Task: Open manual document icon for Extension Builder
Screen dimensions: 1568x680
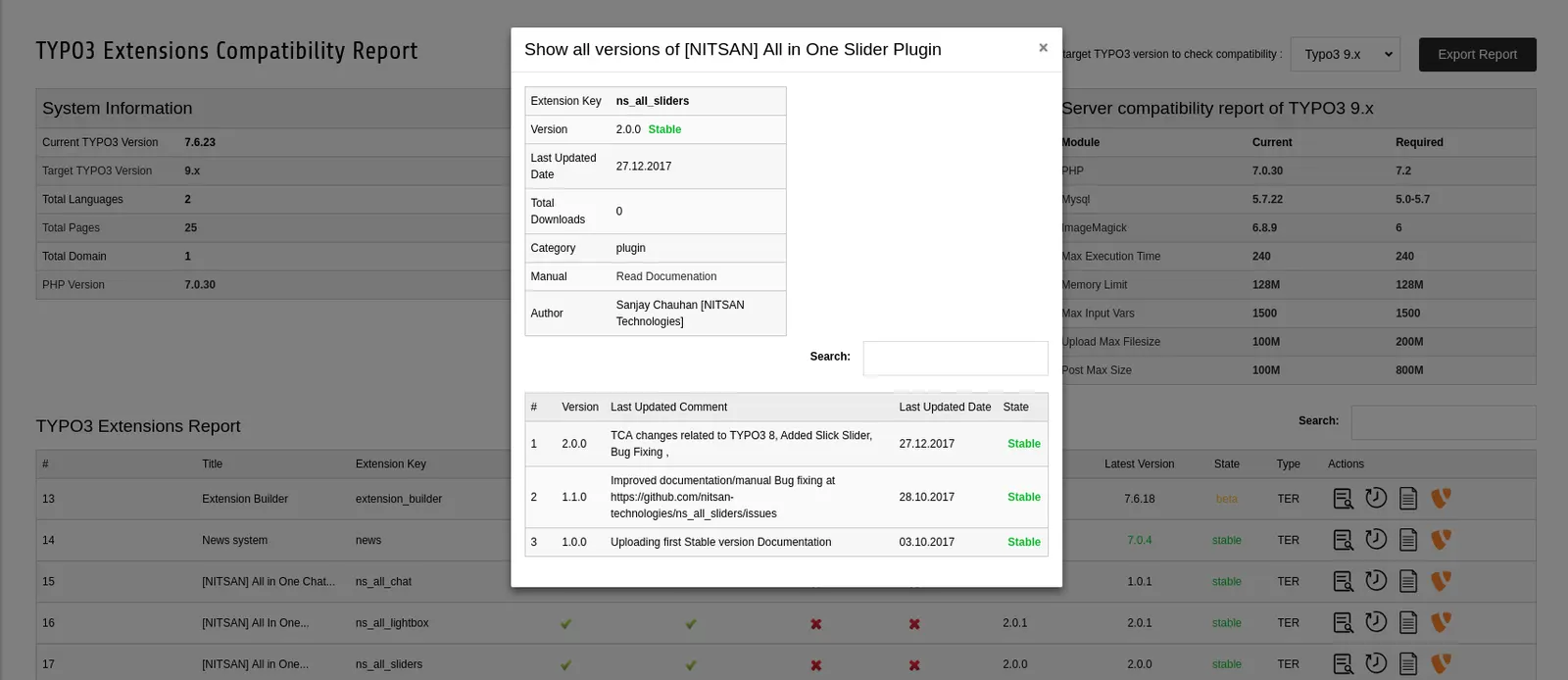Action: pos(1408,499)
